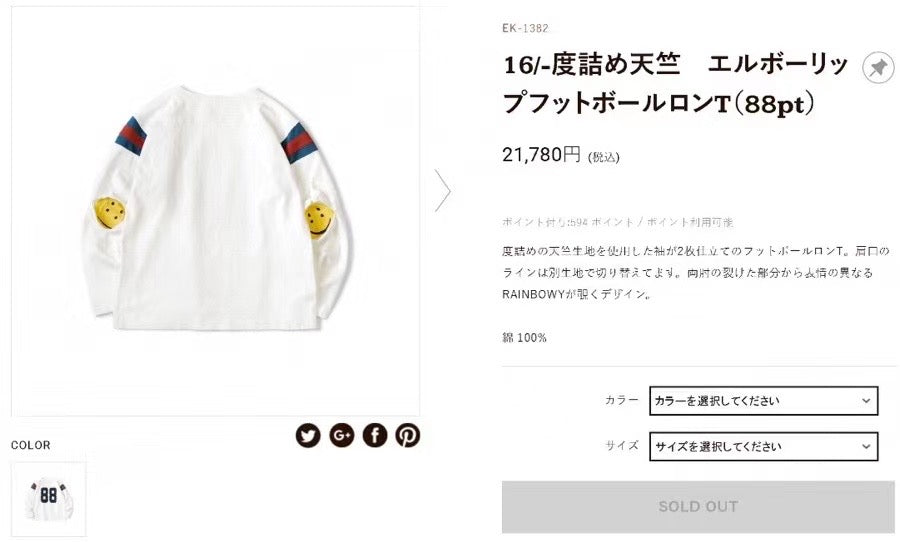Image resolution: width=900 pixels, height=542 pixels.
Task: Click the 綿 100% material text
Action: tap(524, 338)
